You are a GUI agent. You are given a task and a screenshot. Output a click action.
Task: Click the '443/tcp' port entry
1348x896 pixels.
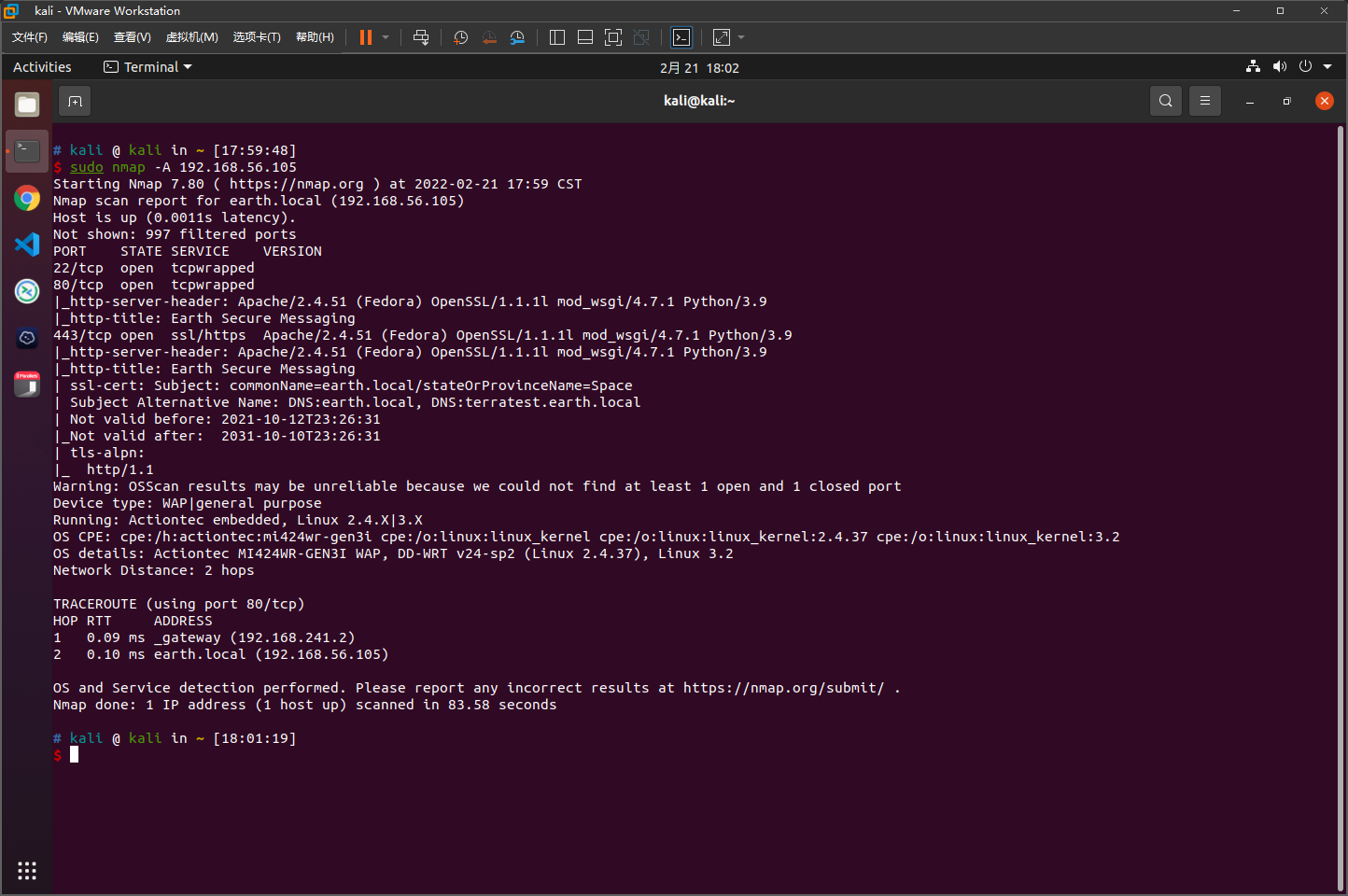click(x=82, y=335)
